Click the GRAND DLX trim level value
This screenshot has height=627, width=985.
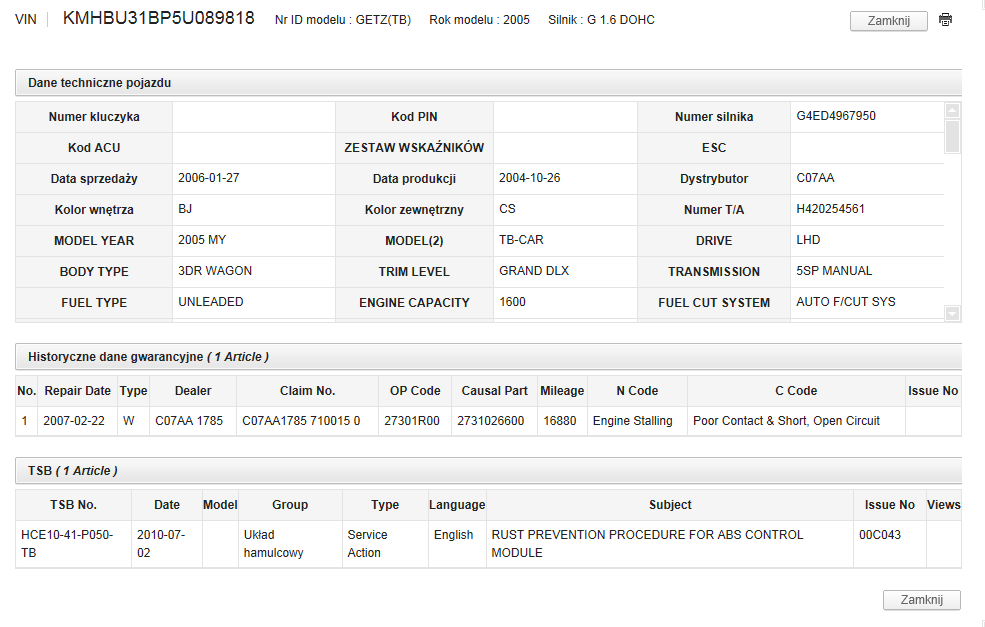[534, 271]
